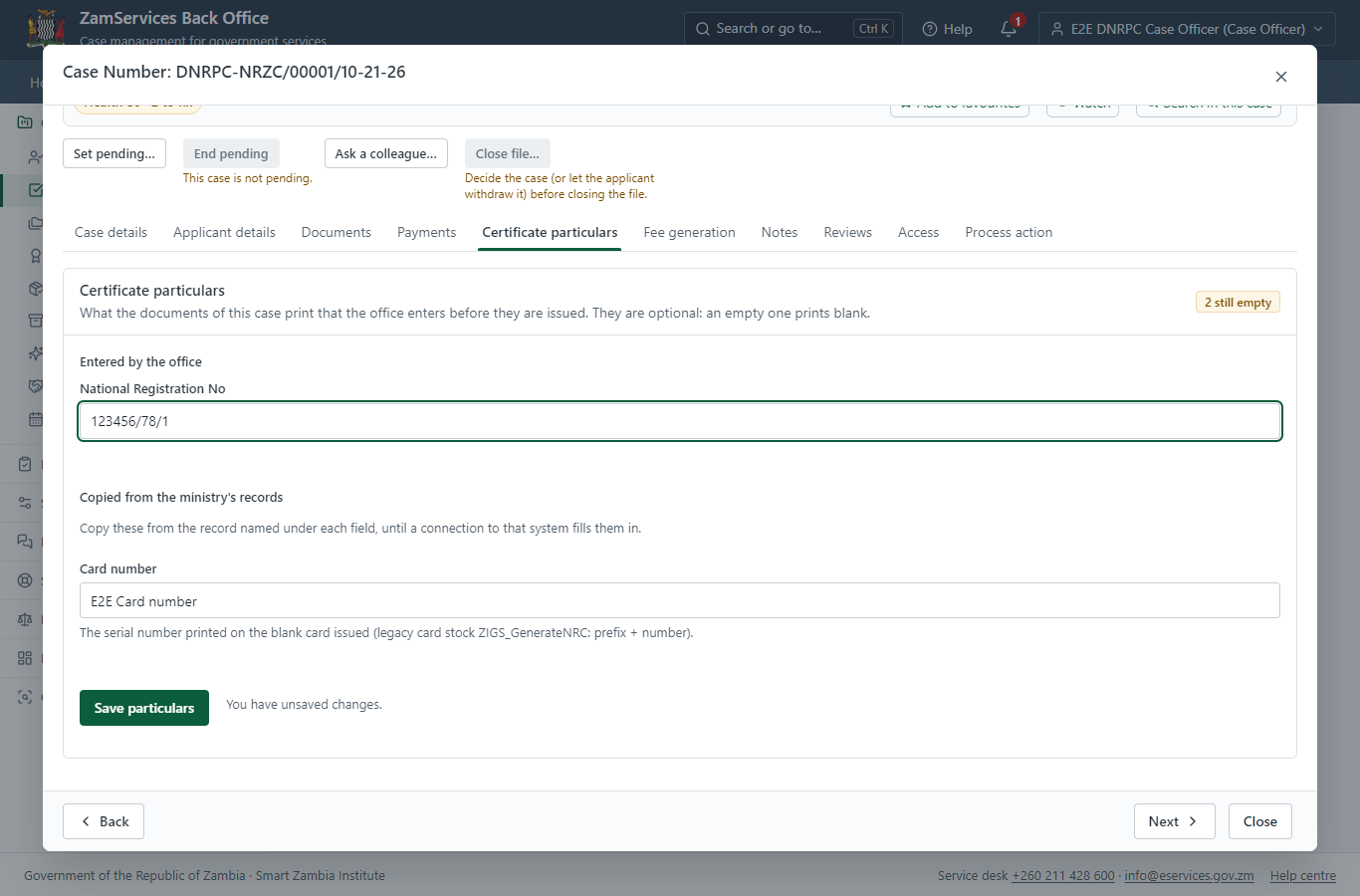Click the clipboard-check icon in the sidebar

[25, 464]
